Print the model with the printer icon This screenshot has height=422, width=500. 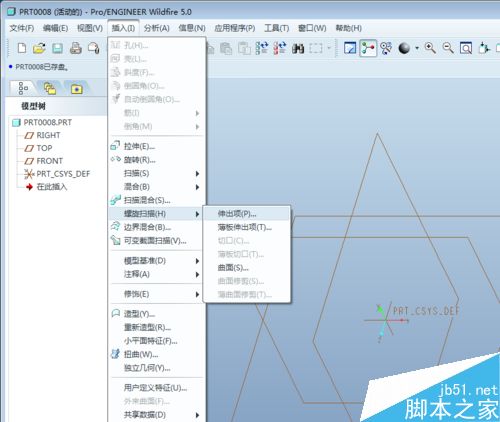pos(76,48)
